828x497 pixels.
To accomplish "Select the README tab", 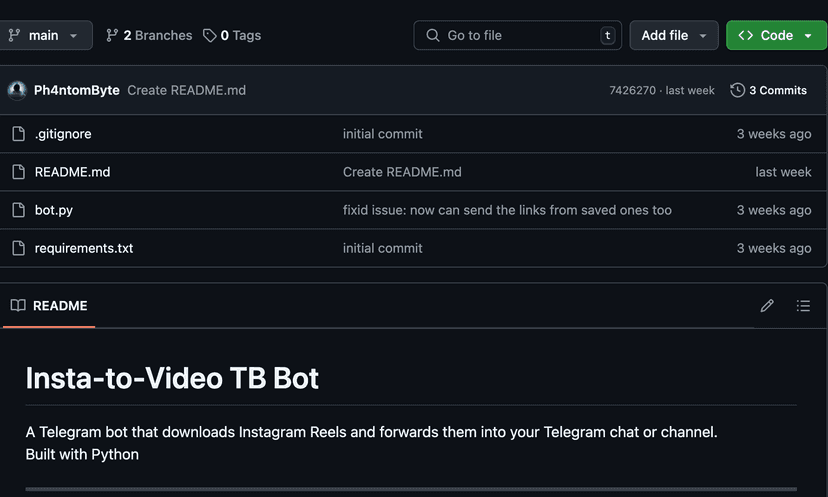I will [50, 306].
